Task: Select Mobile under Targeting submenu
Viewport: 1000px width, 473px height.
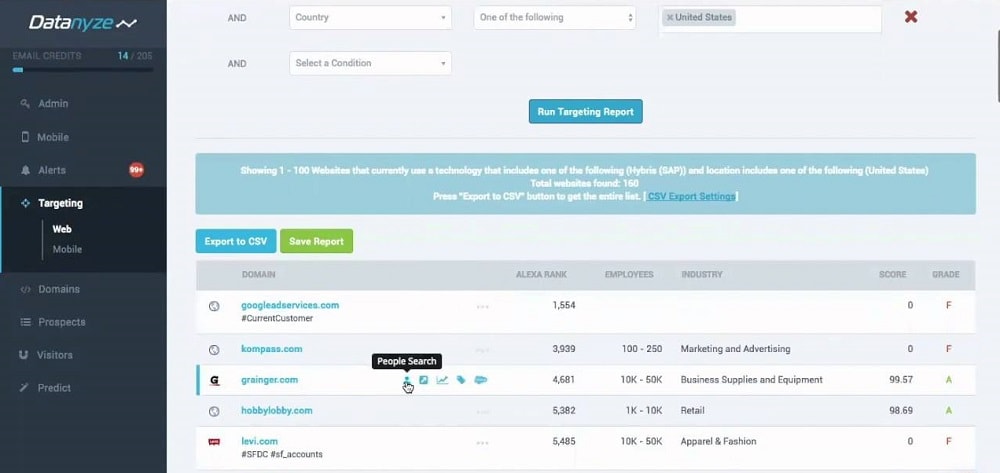Action: [x=67, y=249]
